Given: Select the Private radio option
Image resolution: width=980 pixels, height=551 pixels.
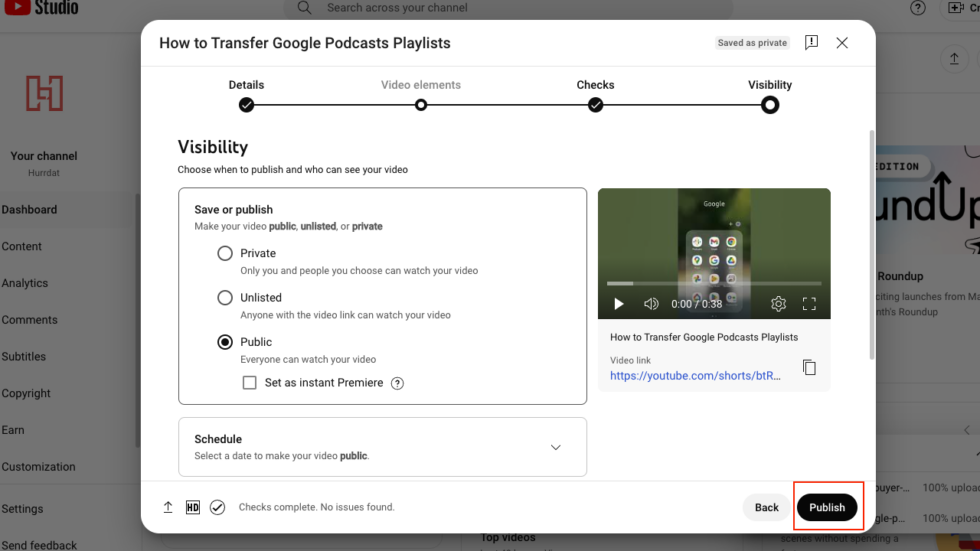Looking at the screenshot, I should [225, 253].
